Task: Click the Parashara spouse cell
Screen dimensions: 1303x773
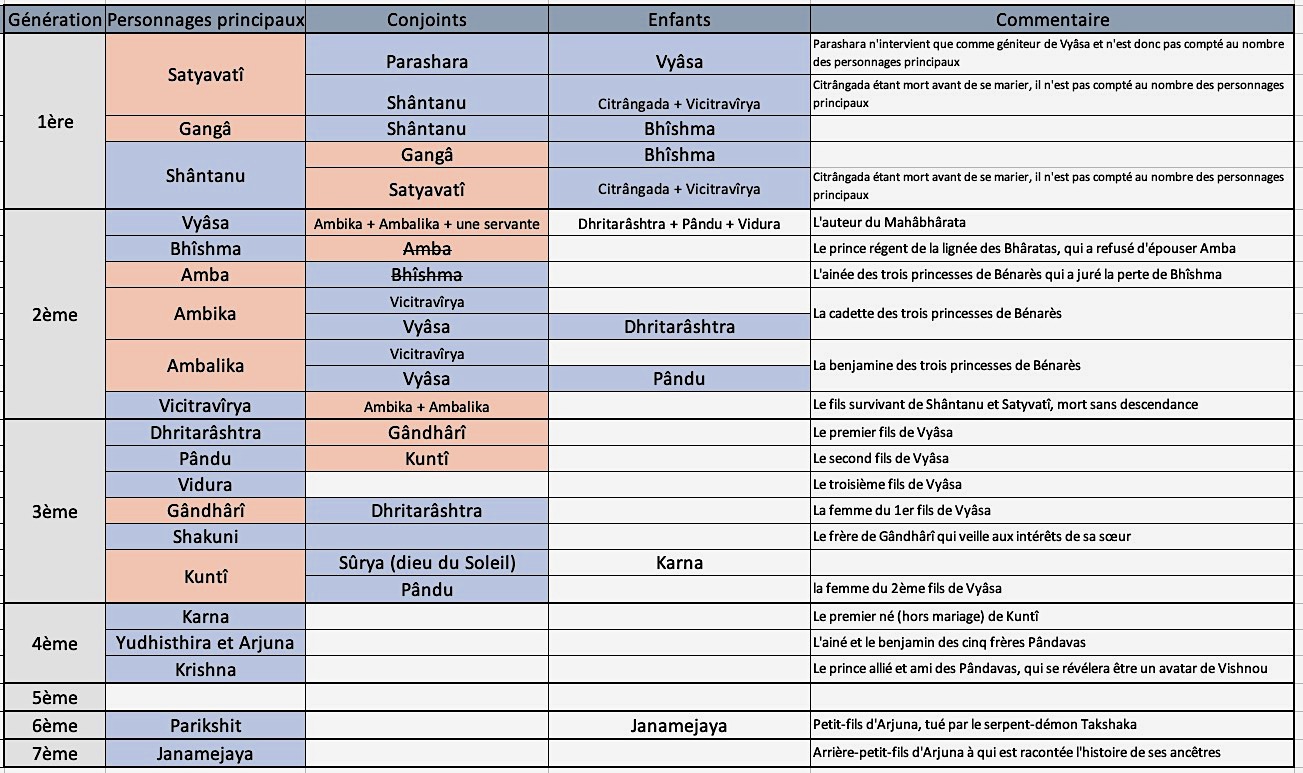Action: coord(427,61)
